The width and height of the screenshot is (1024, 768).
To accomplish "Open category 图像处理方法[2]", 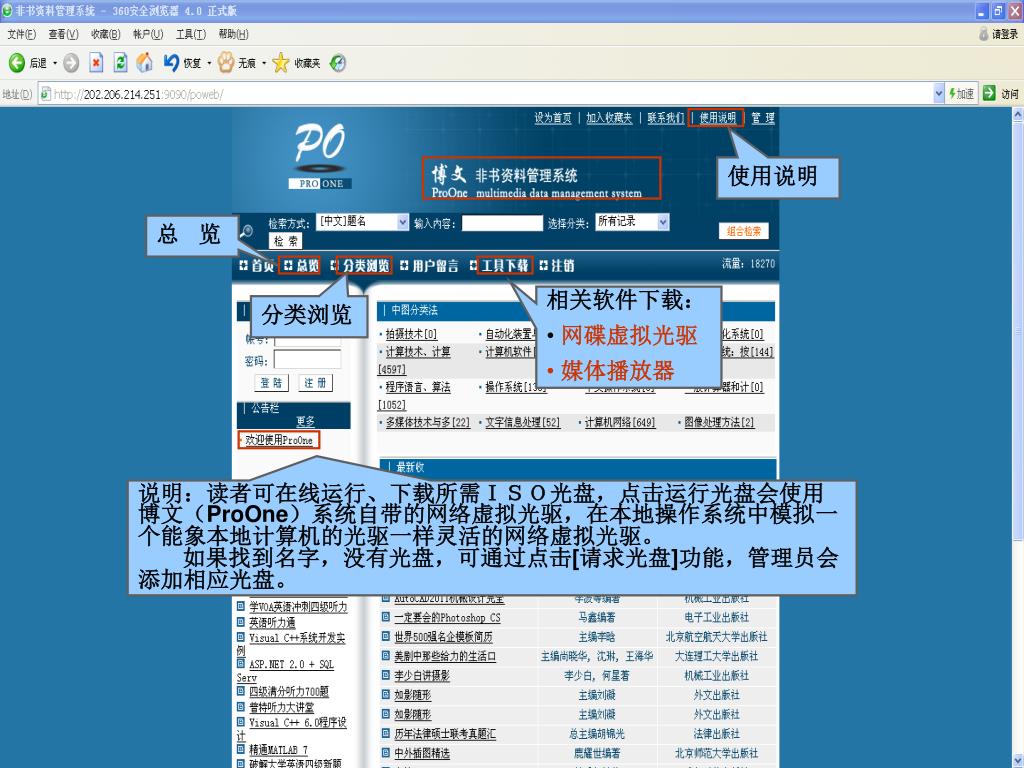I will (x=719, y=423).
